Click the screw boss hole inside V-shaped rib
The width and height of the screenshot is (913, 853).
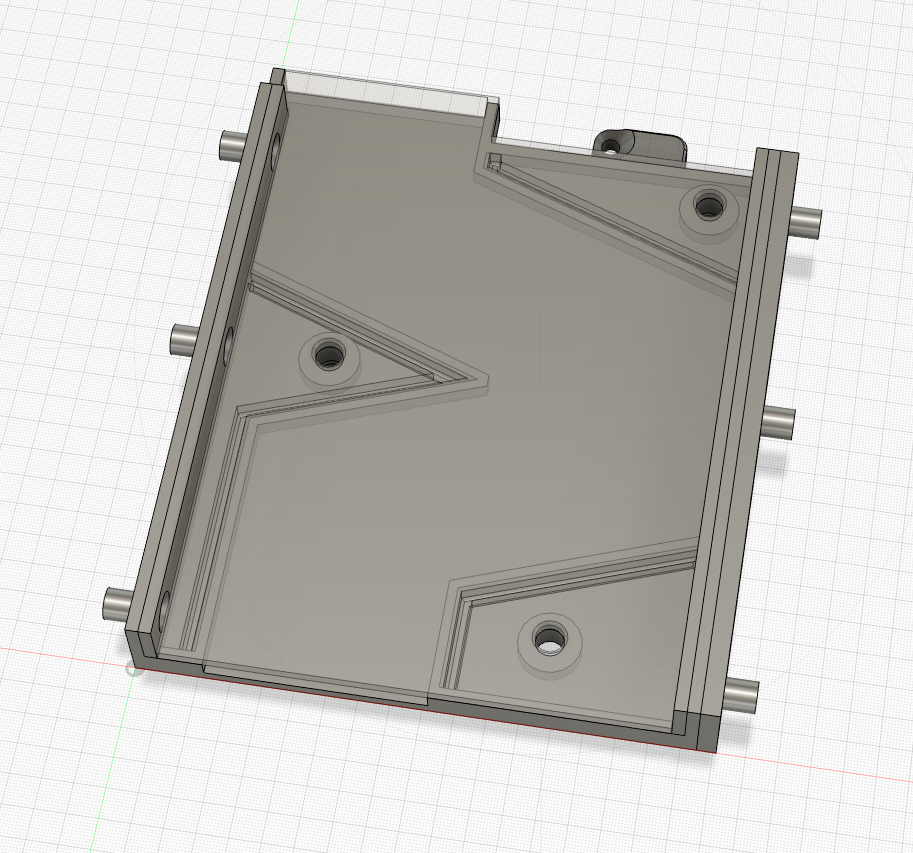pyautogui.click(x=329, y=353)
